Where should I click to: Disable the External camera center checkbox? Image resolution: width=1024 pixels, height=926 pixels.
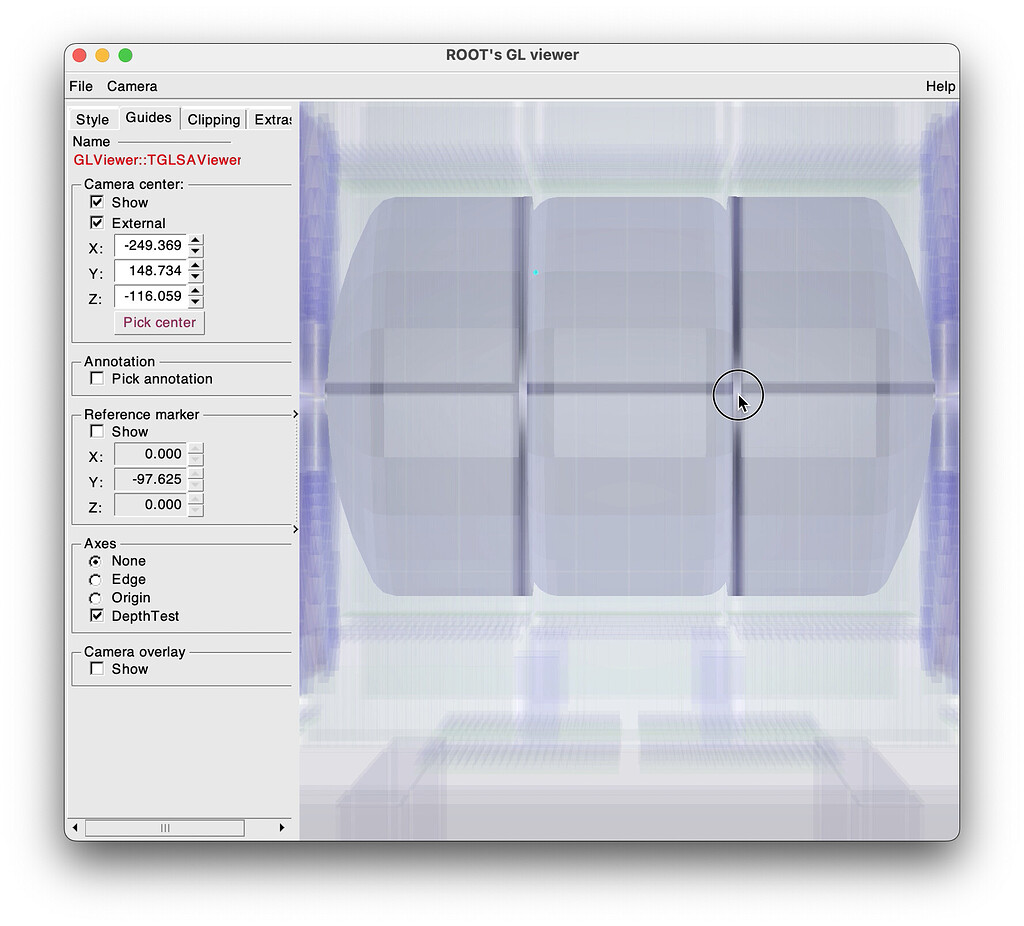point(97,222)
